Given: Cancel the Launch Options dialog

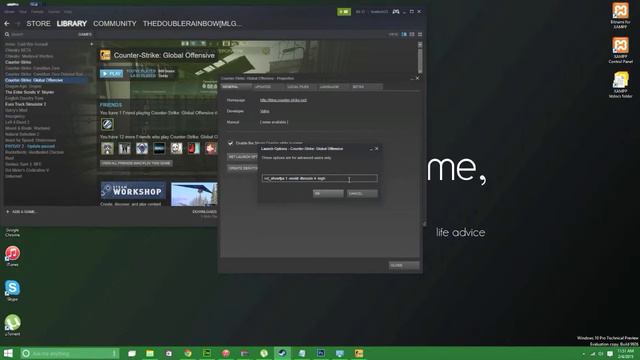Looking at the screenshot, I should tap(362, 193).
